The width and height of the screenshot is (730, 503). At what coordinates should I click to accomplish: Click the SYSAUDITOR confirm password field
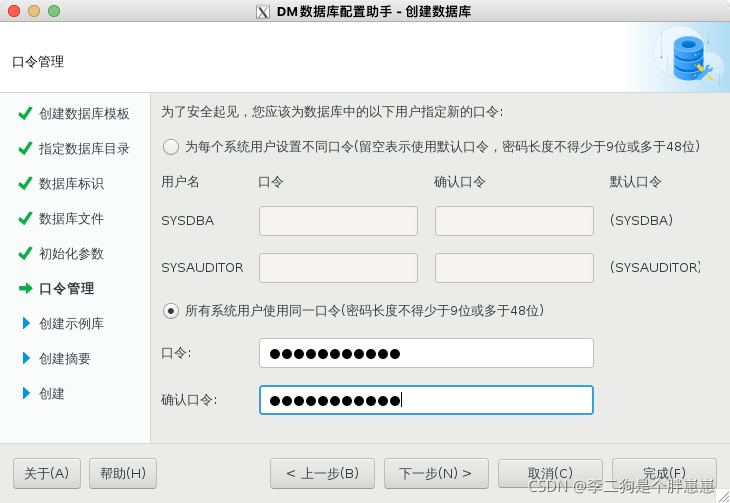[x=514, y=268]
